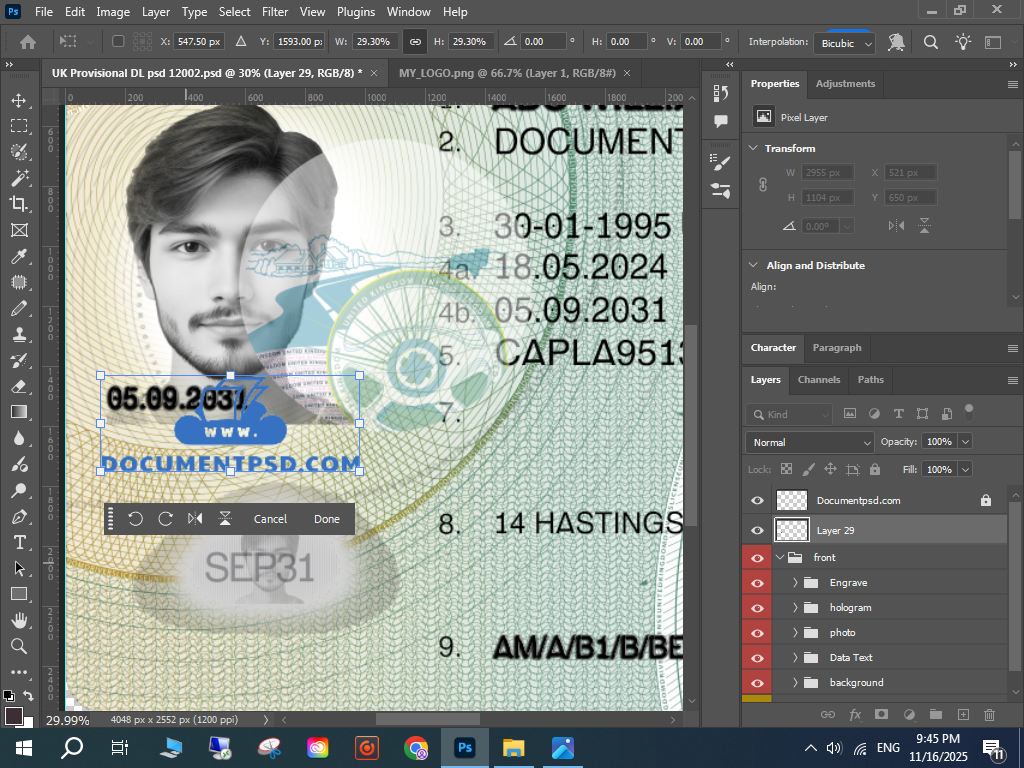Toggle the reference point checkbox in options bar
This screenshot has height=768, width=1024.
coord(118,42)
